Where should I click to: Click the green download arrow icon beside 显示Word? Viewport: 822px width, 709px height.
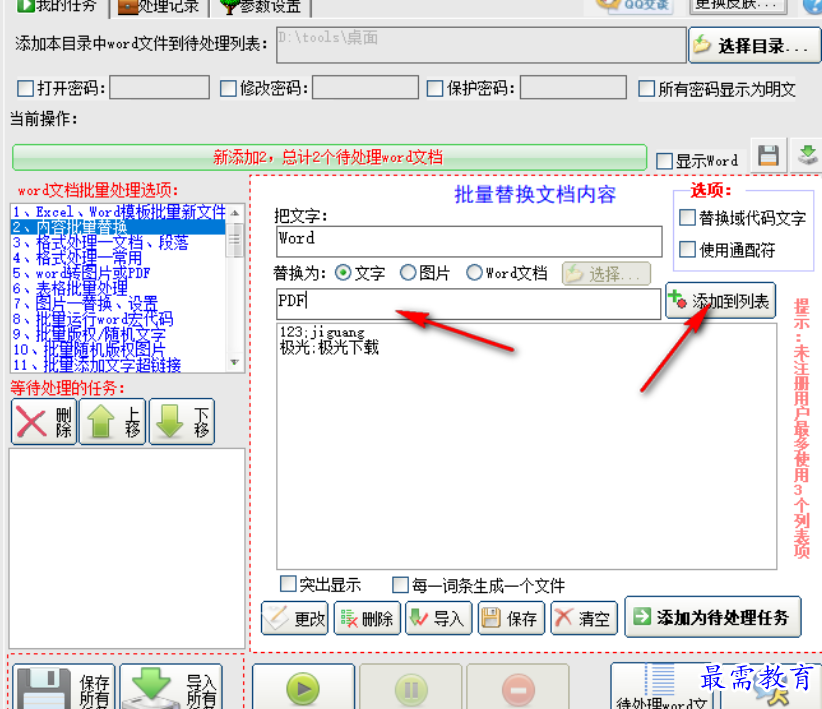click(807, 156)
